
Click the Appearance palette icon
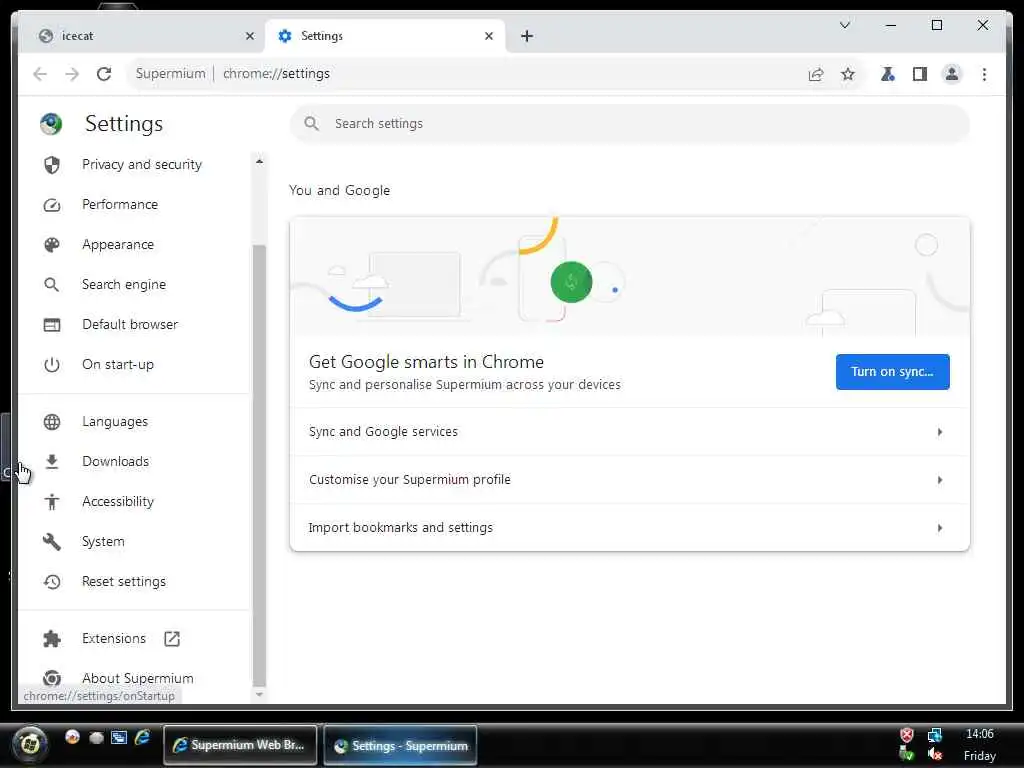(52, 245)
